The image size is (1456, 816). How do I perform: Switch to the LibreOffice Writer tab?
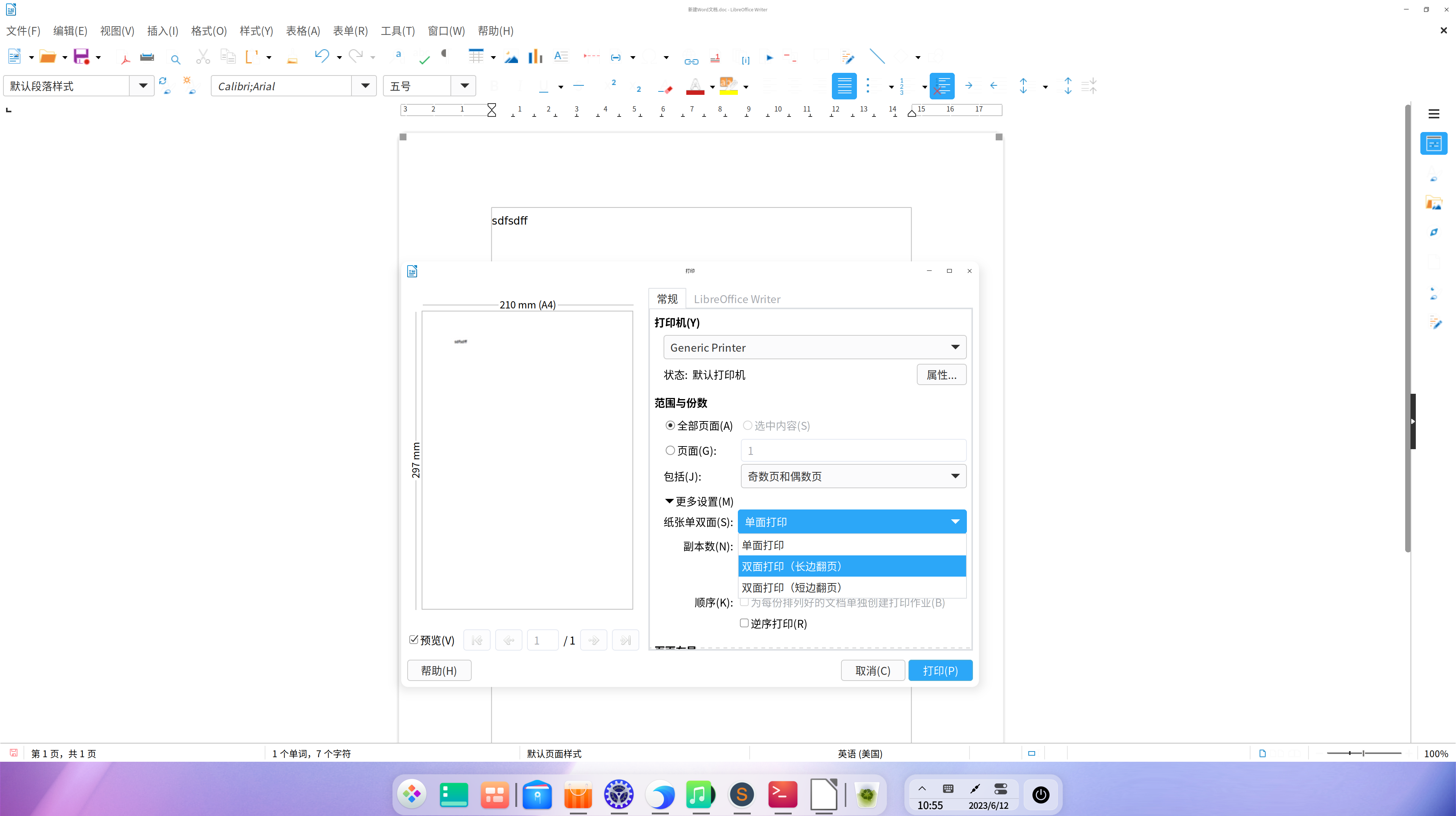coord(736,299)
